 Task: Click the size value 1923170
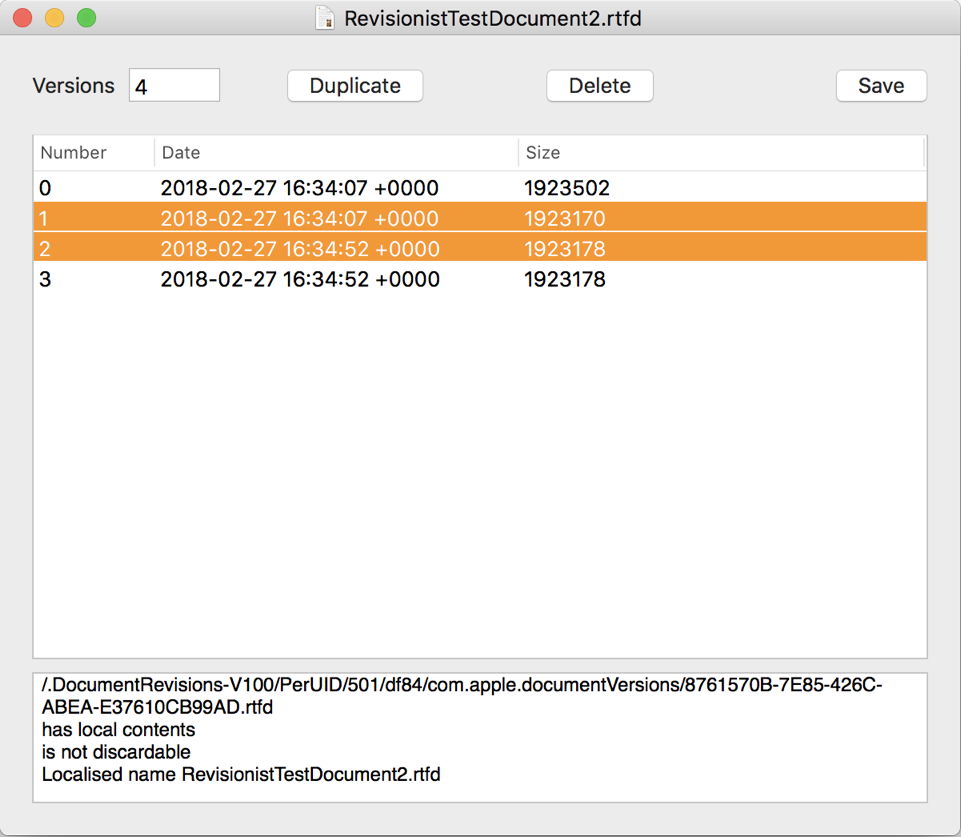tap(565, 218)
